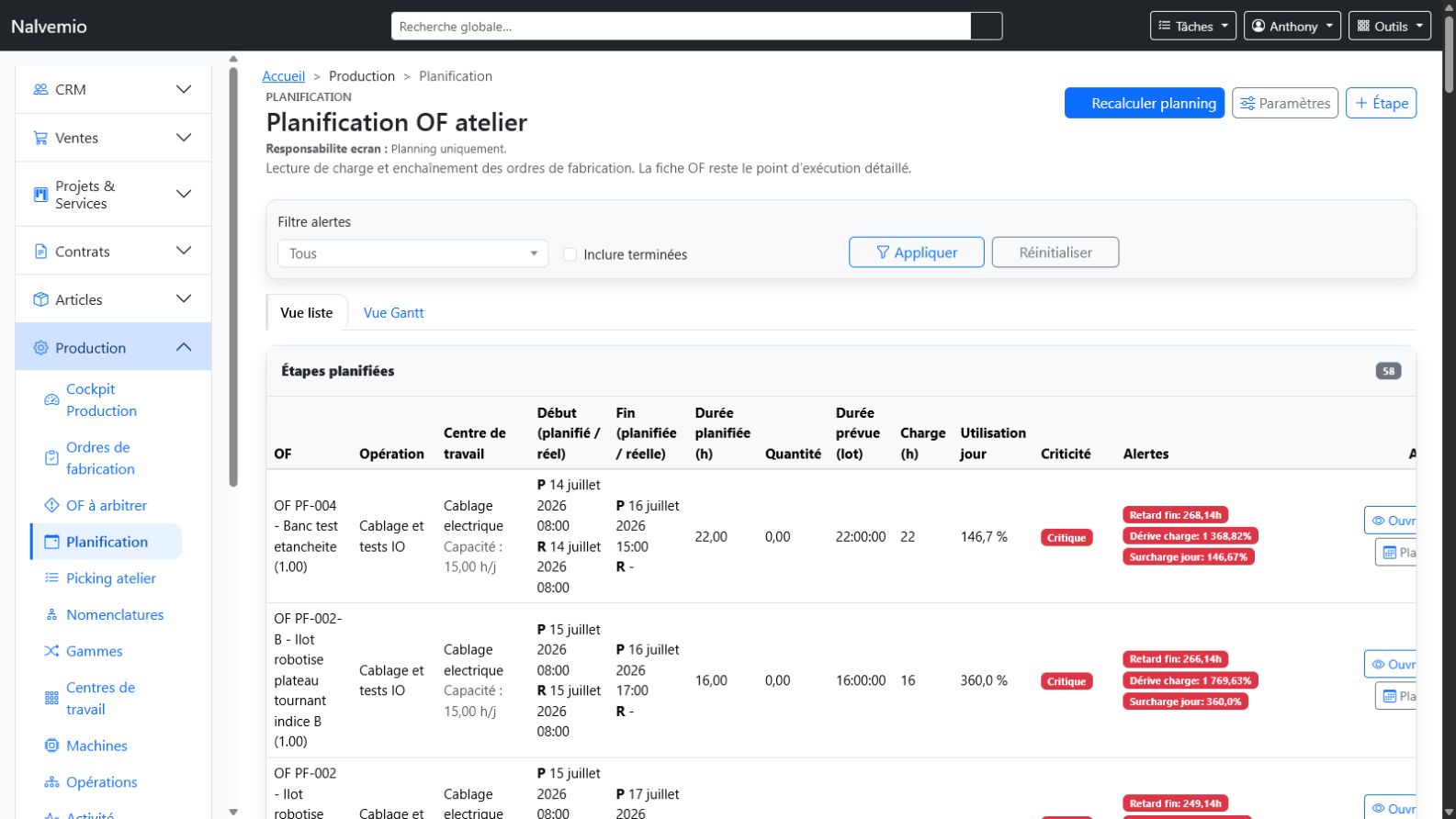This screenshot has height=819, width=1456.
Task: Click the Outils grid icon in header
Action: pyautogui.click(x=1363, y=26)
